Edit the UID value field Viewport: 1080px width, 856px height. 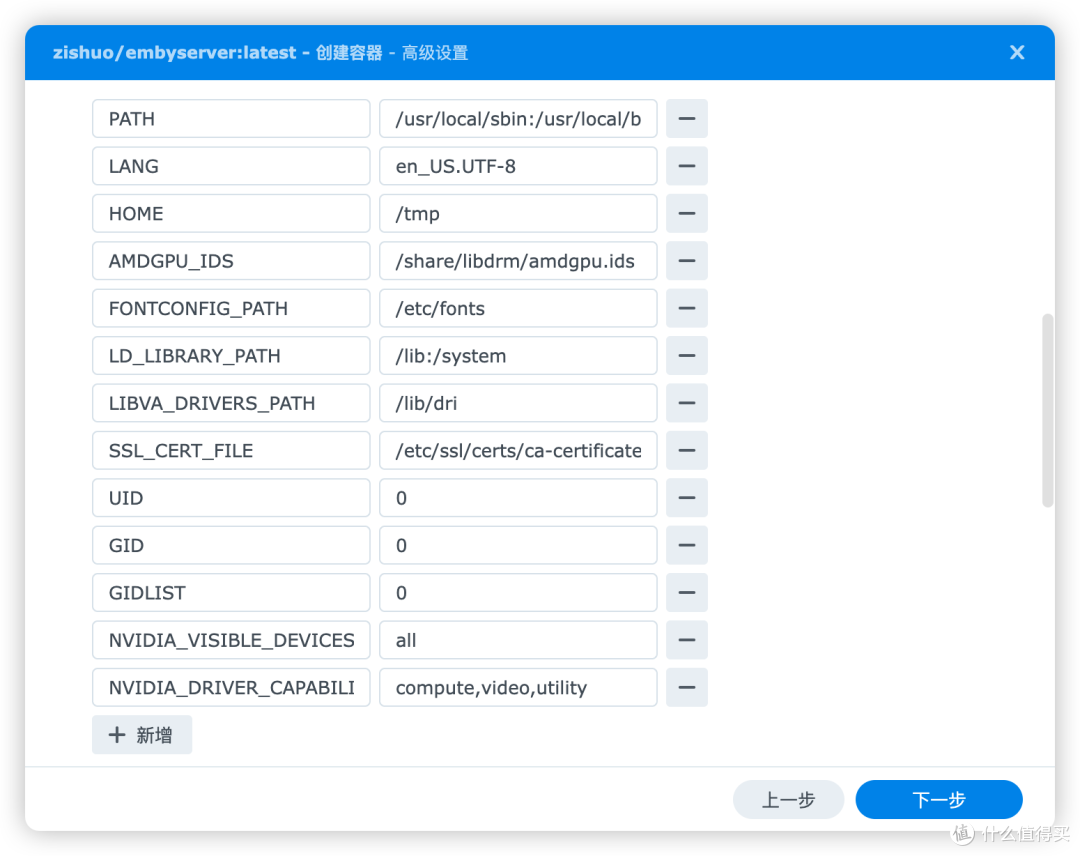tap(517, 497)
